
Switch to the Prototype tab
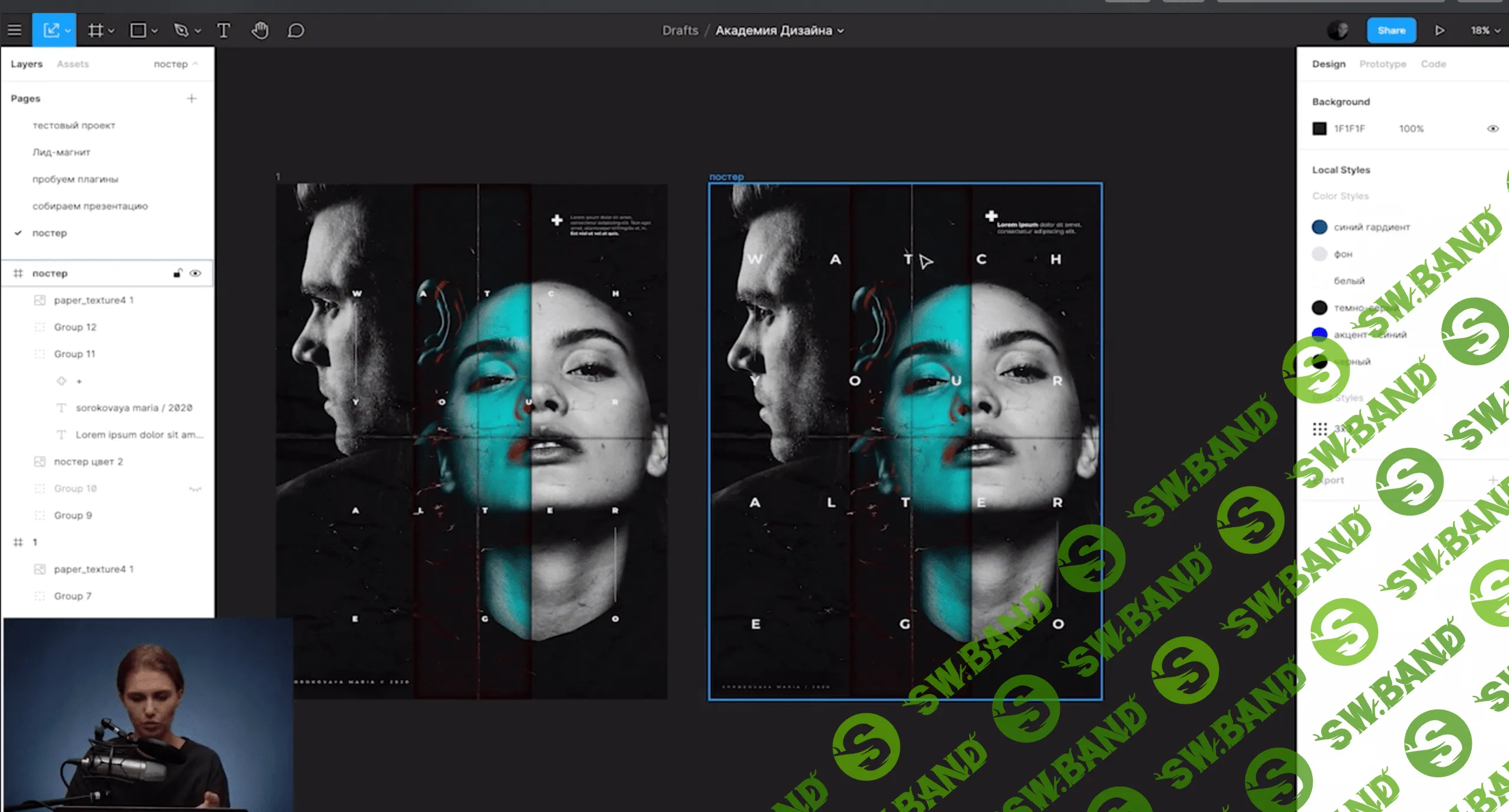point(1382,64)
